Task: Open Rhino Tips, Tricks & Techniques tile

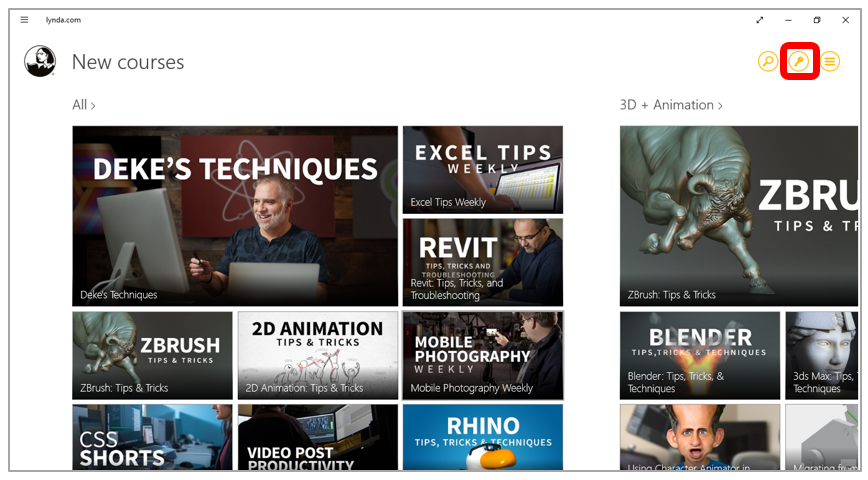Action: click(483, 437)
